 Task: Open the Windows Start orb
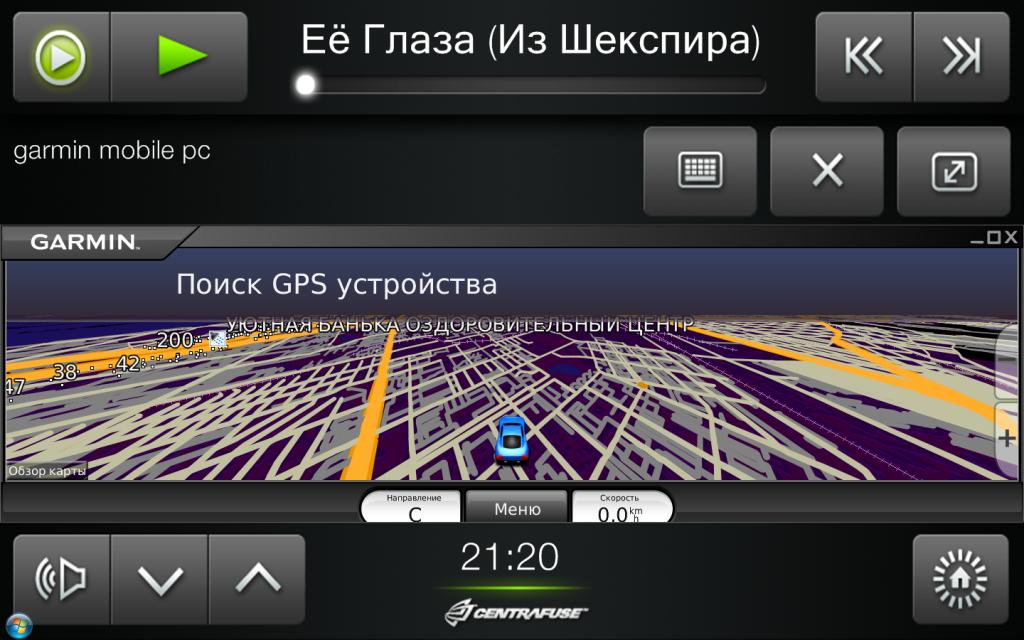tap(18, 626)
